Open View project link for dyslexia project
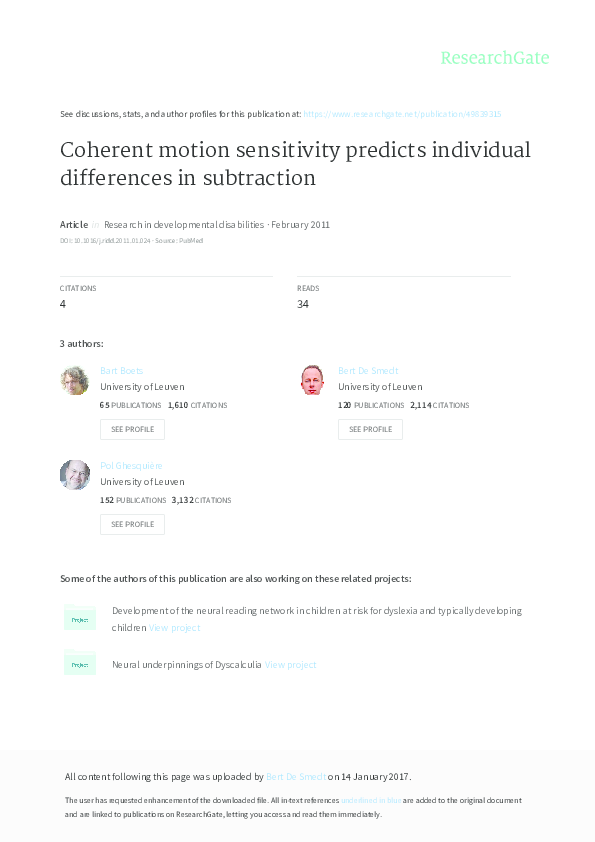This screenshot has width=595, height=842. coord(175,628)
